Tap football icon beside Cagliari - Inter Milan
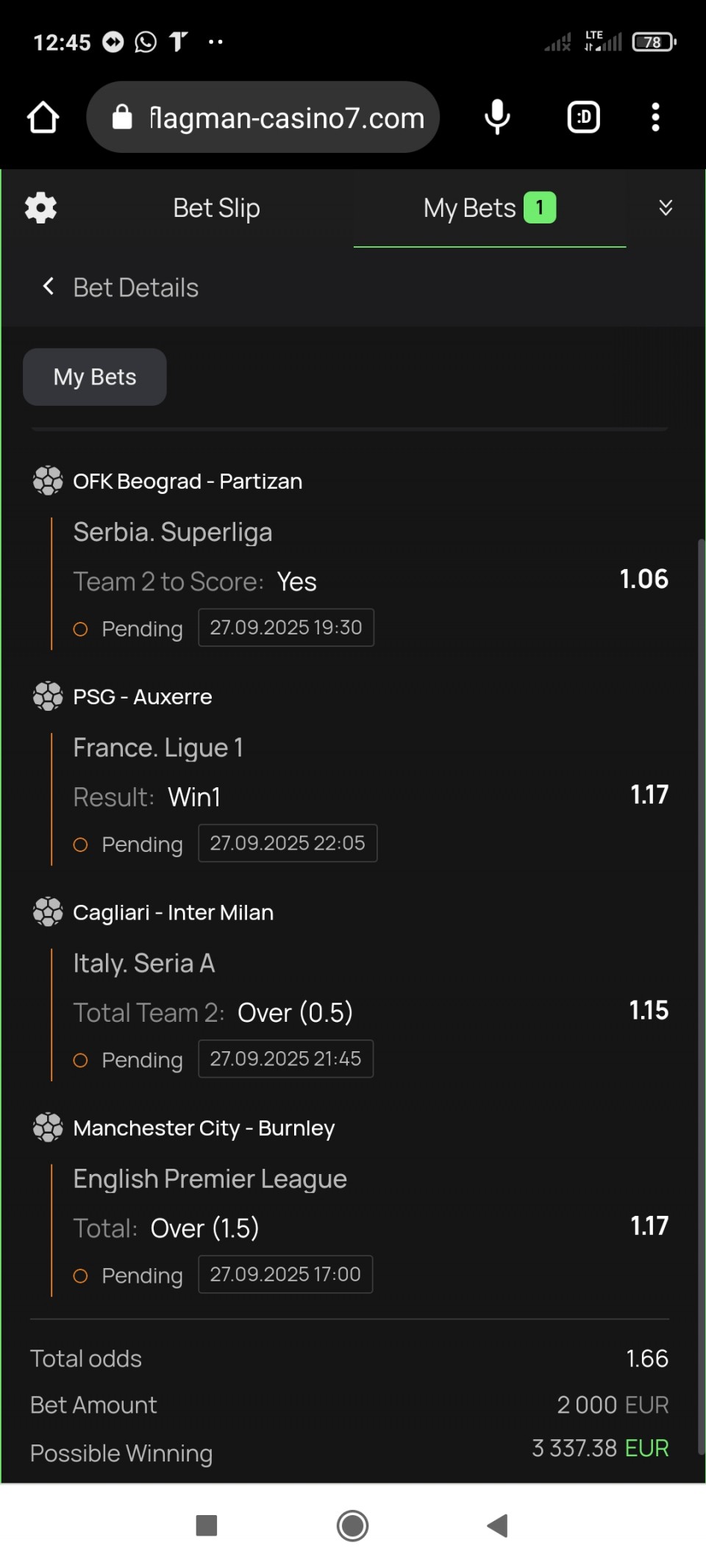706x1568 pixels. (48, 912)
